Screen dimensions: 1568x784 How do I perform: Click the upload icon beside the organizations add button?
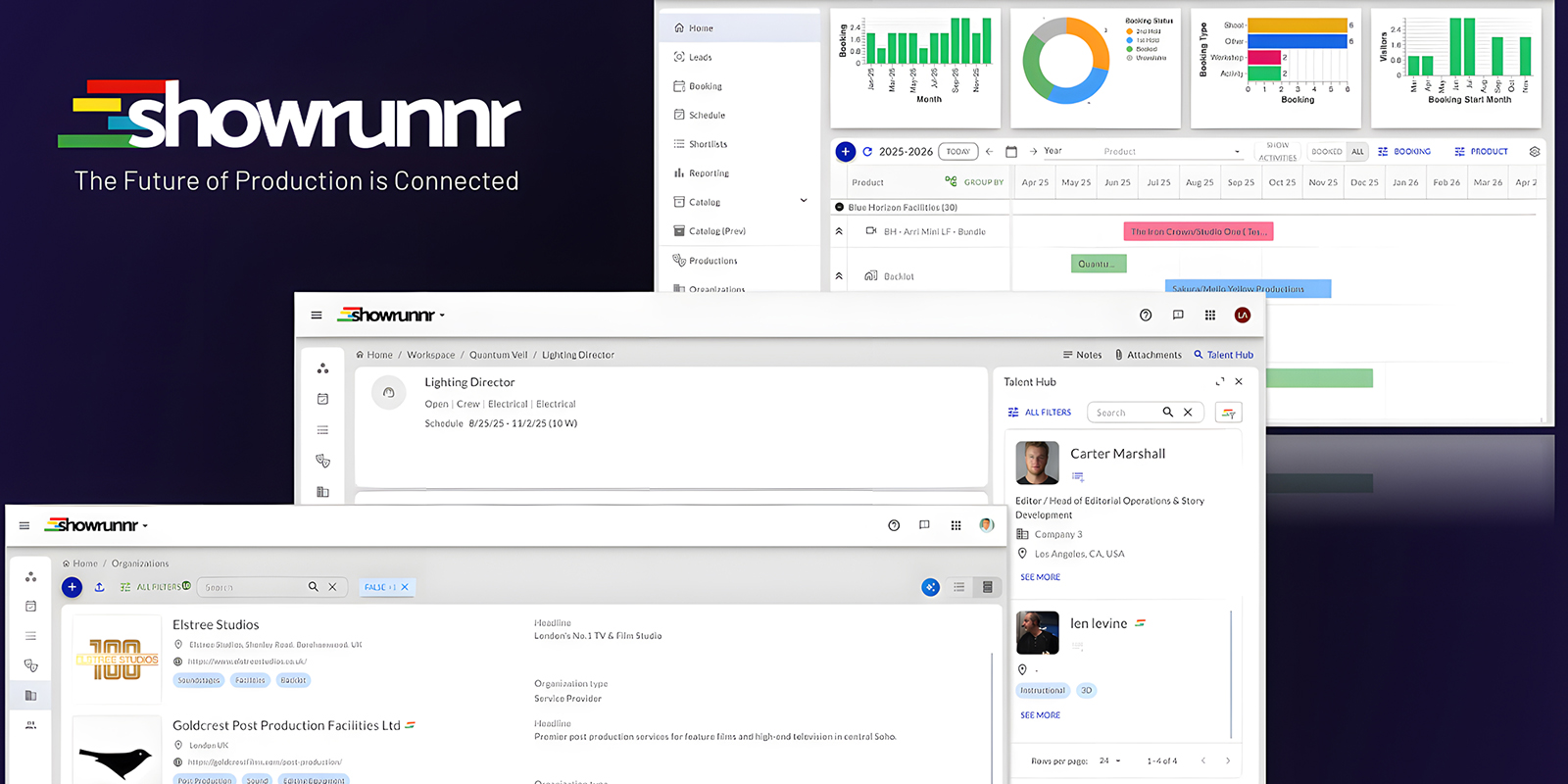(x=99, y=587)
